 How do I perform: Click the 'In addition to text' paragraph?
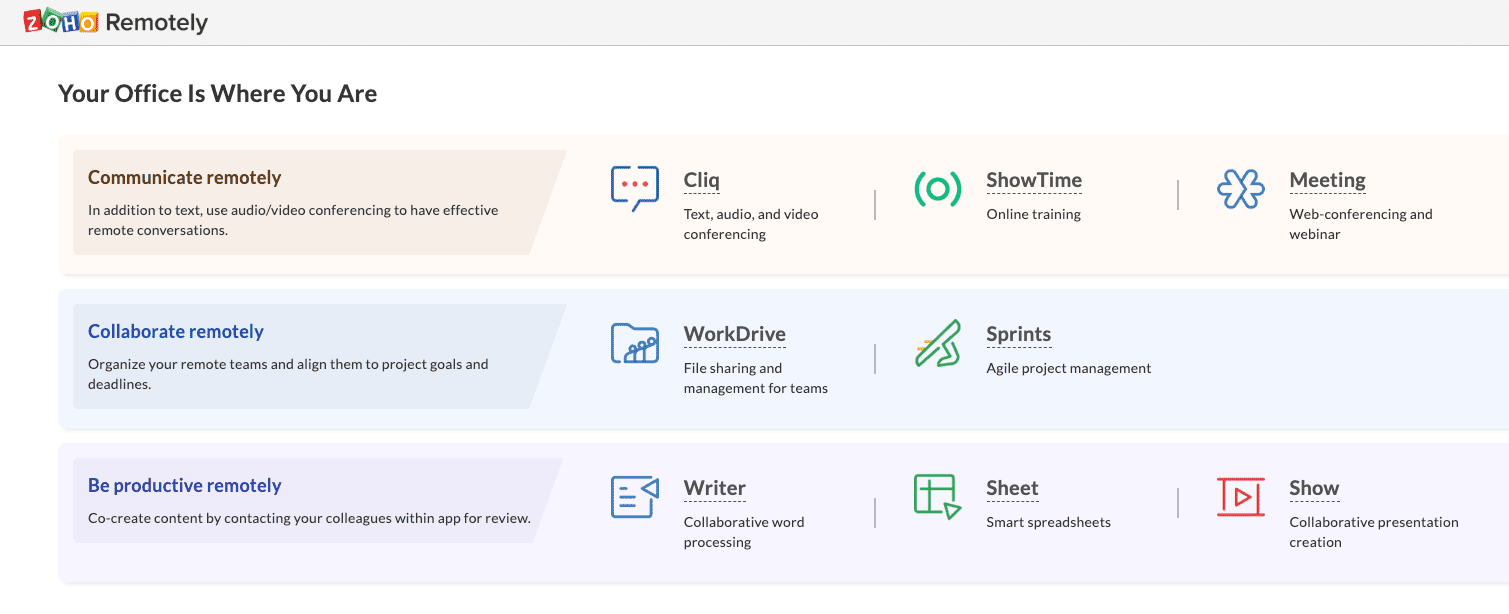[x=293, y=220]
